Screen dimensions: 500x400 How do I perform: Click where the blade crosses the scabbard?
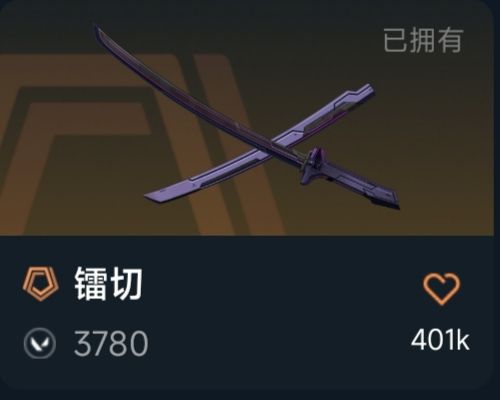tap(278, 143)
